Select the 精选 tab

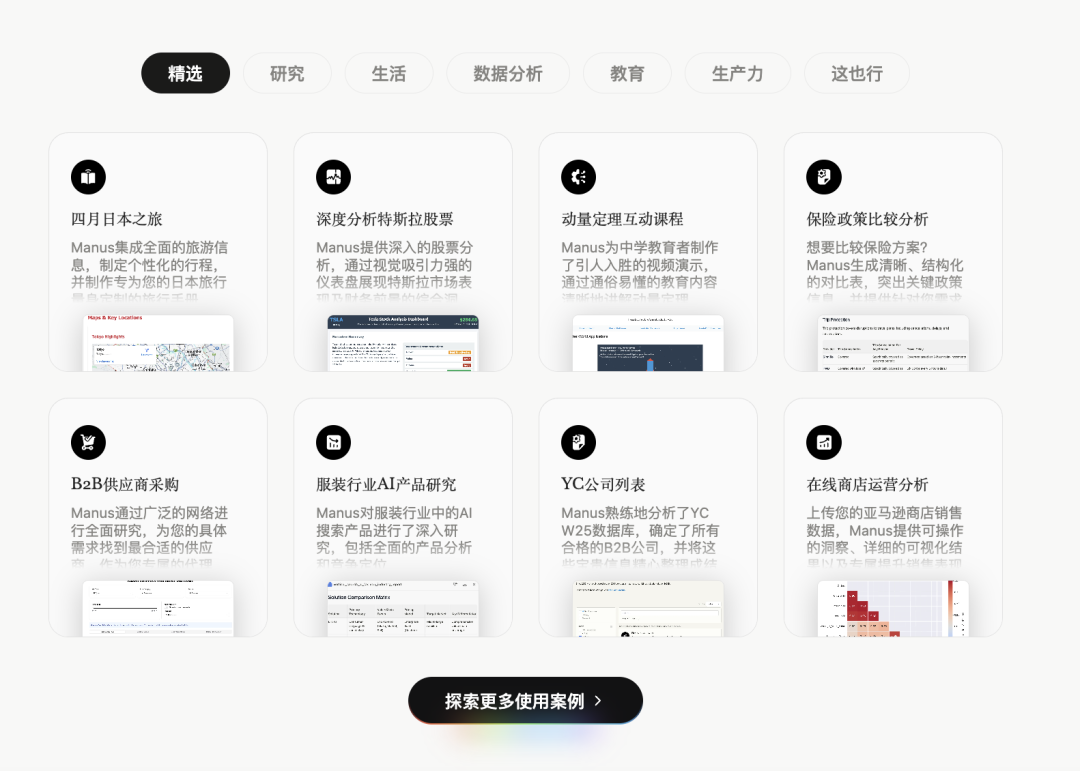[x=185, y=73]
